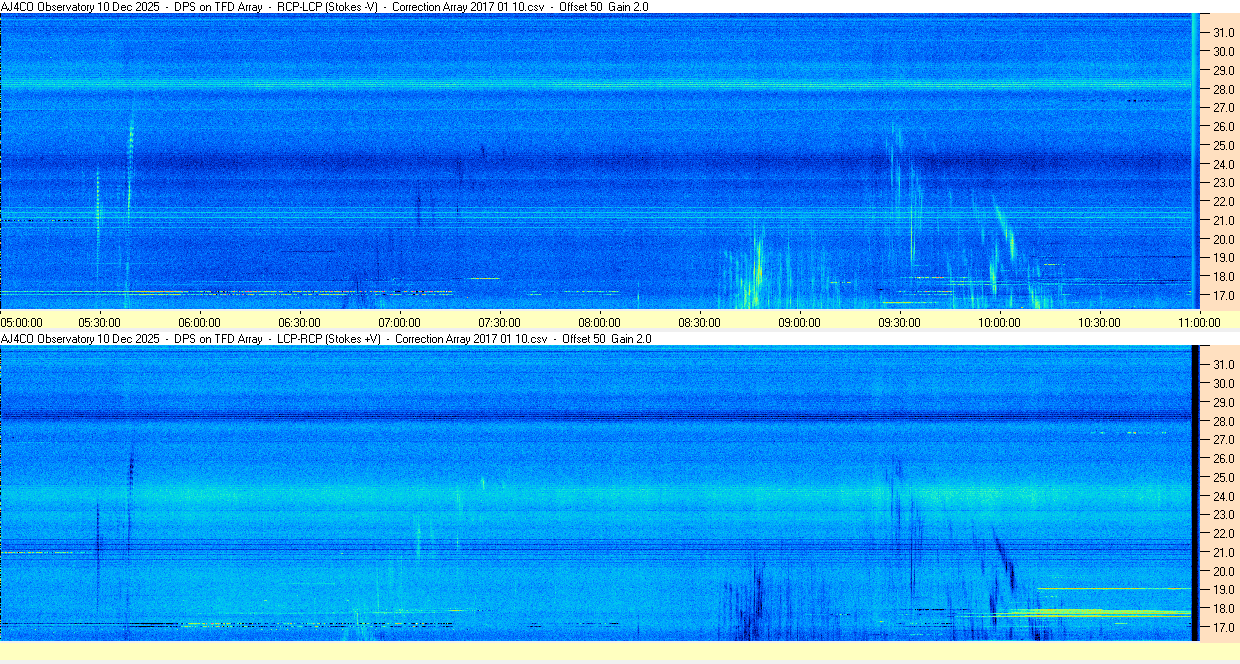Select the 08:30:00 time axis label

(700, 322)
